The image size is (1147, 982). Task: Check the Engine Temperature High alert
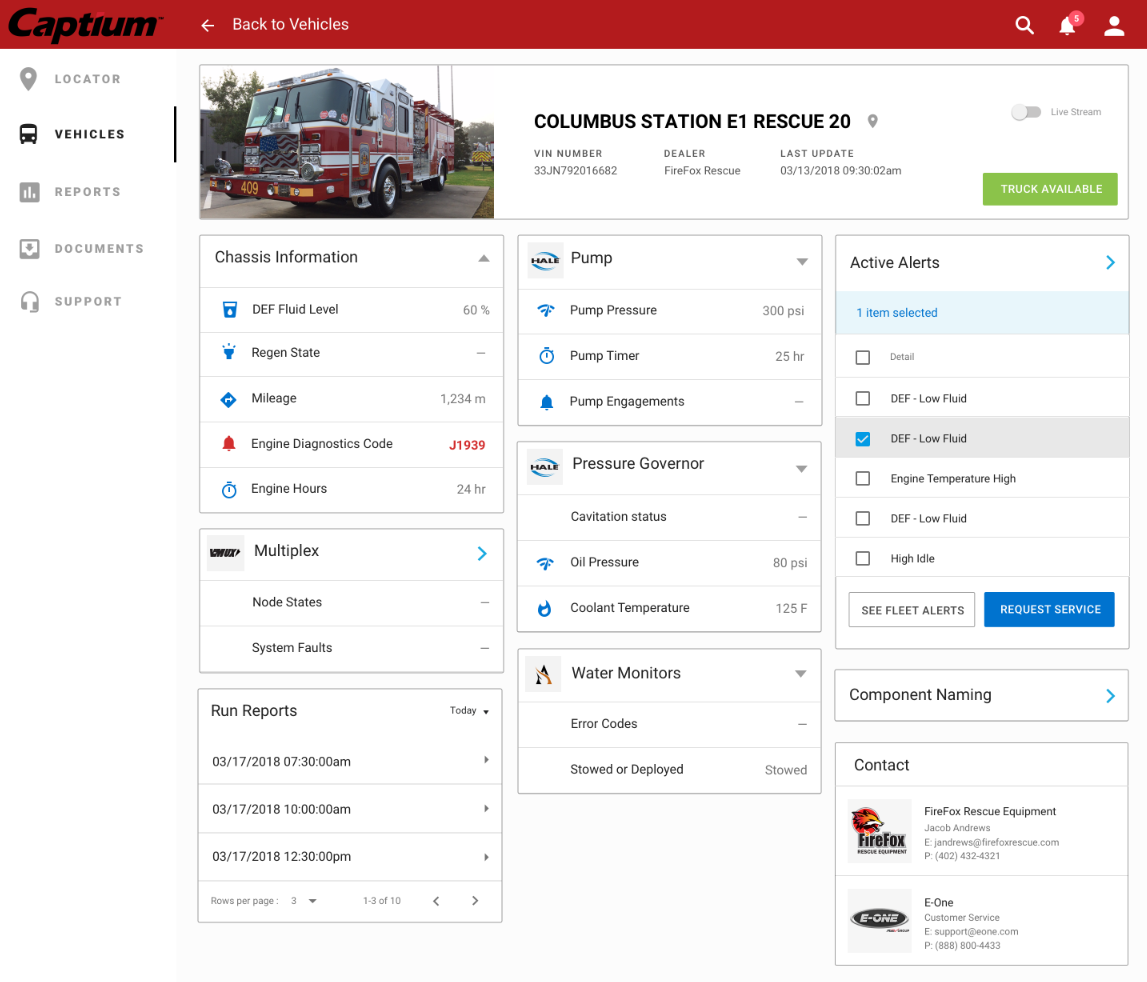pos(862,479)
